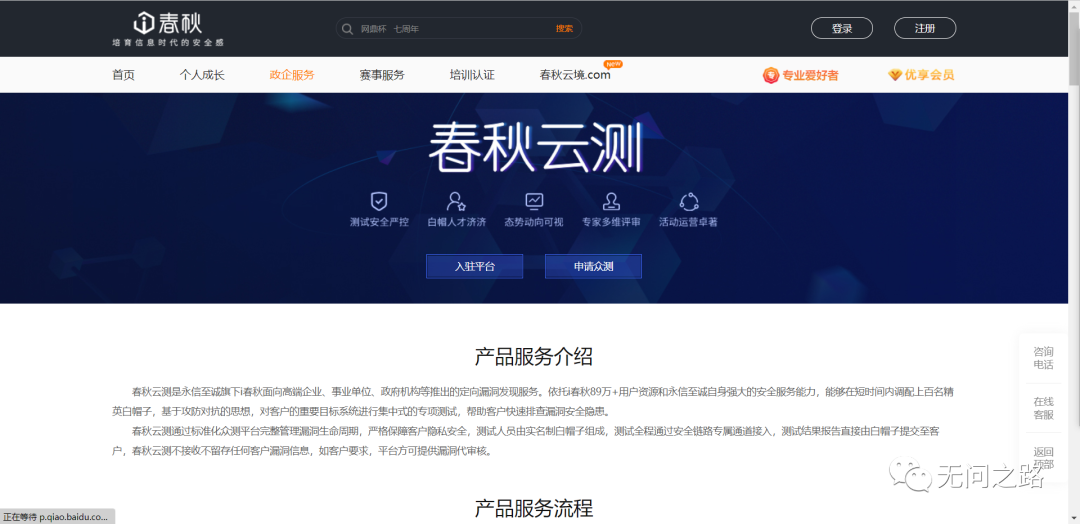
Task: Click the 注册 button
Action: coord(925,28)
